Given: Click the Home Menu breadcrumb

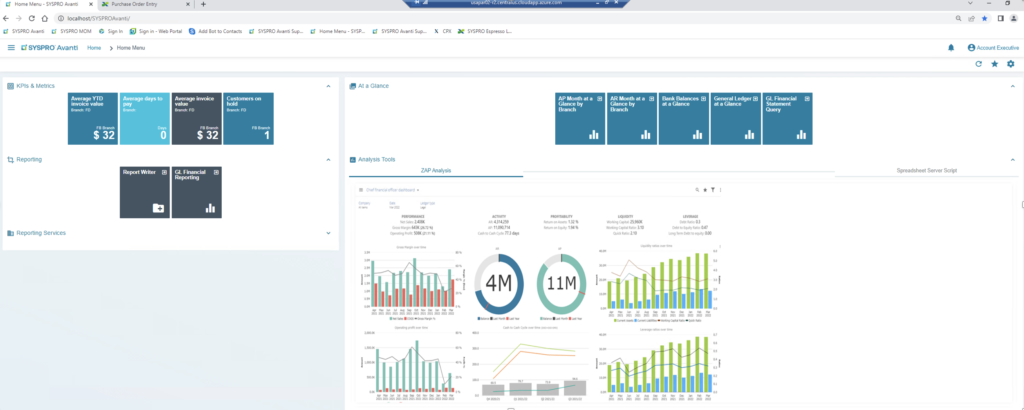Looking at the screenshot, I should click(131, 48).
